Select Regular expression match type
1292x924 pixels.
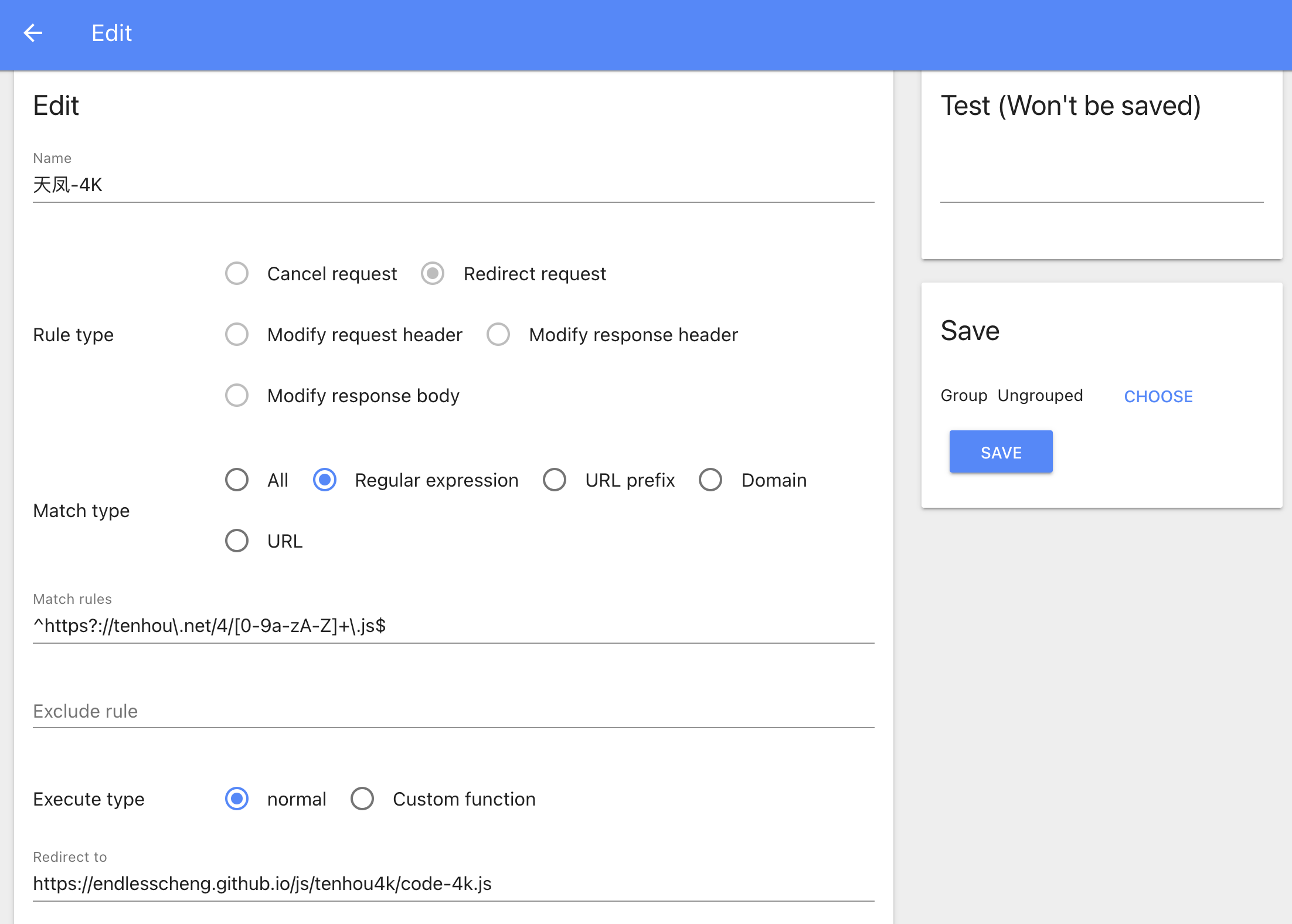(325, 480)
